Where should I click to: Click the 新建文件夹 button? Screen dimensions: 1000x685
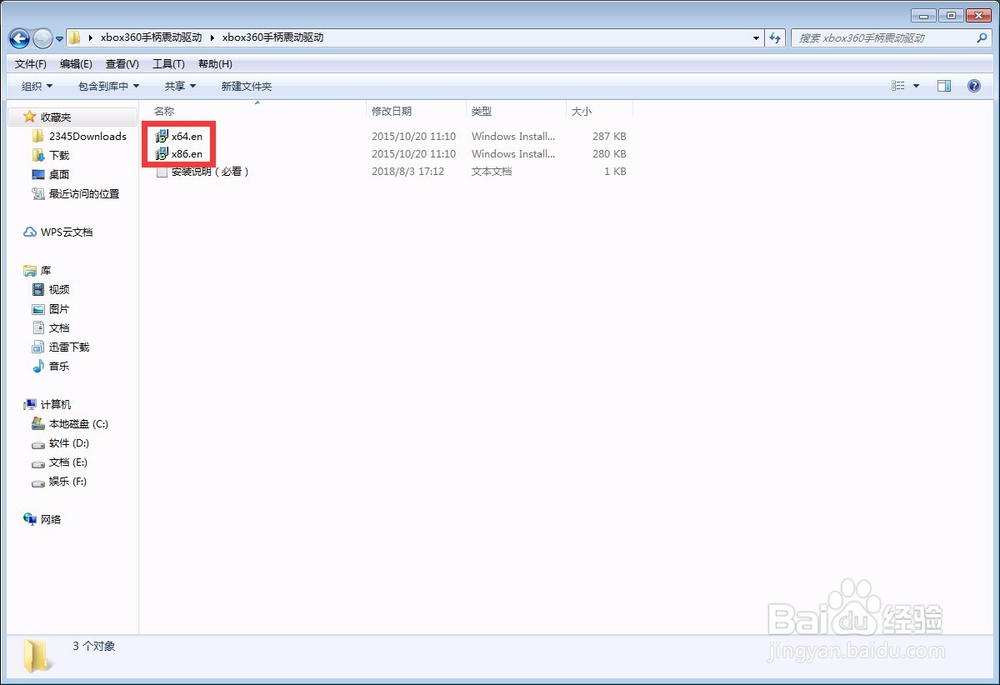tap(246, 86)
